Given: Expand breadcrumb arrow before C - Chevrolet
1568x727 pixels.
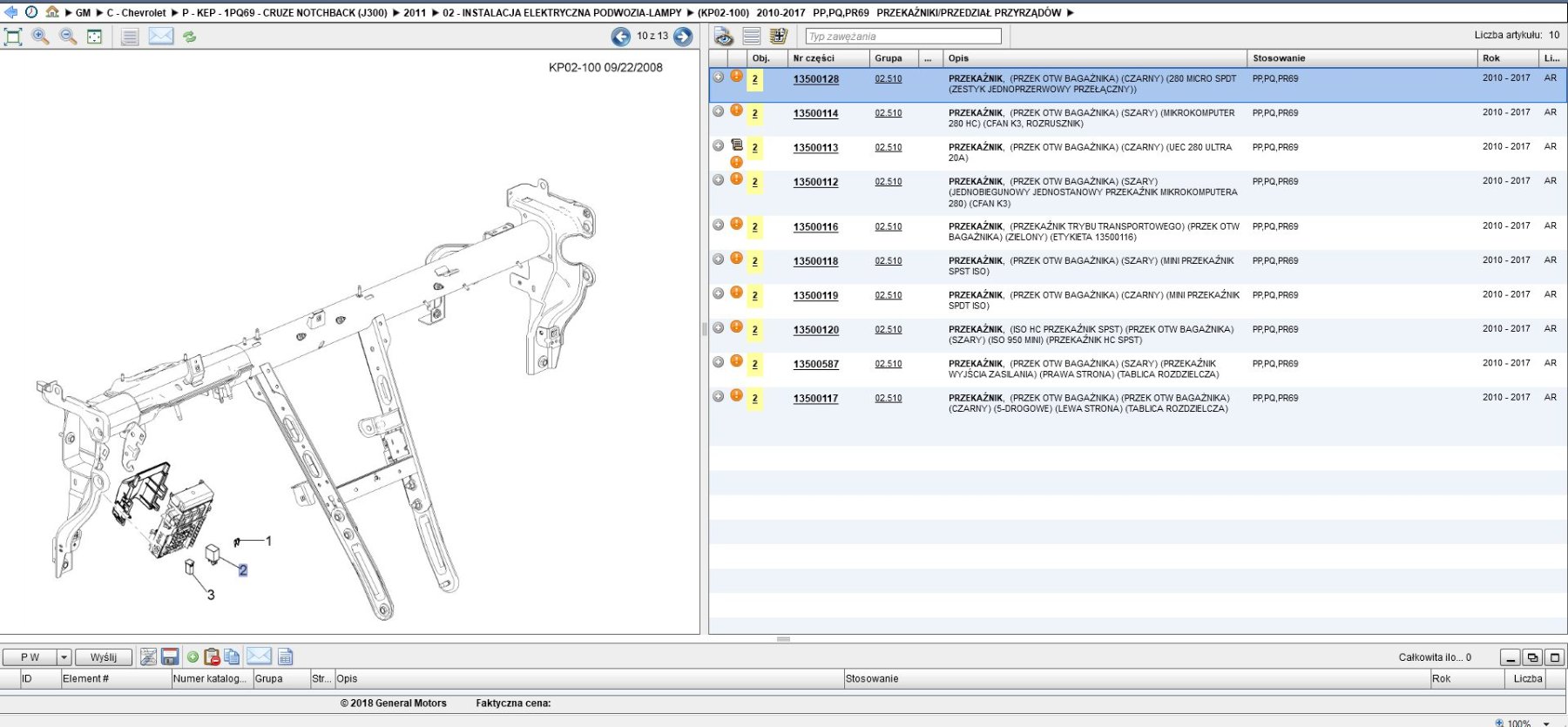Looking at the screenshot, I should tap(99, 13).
